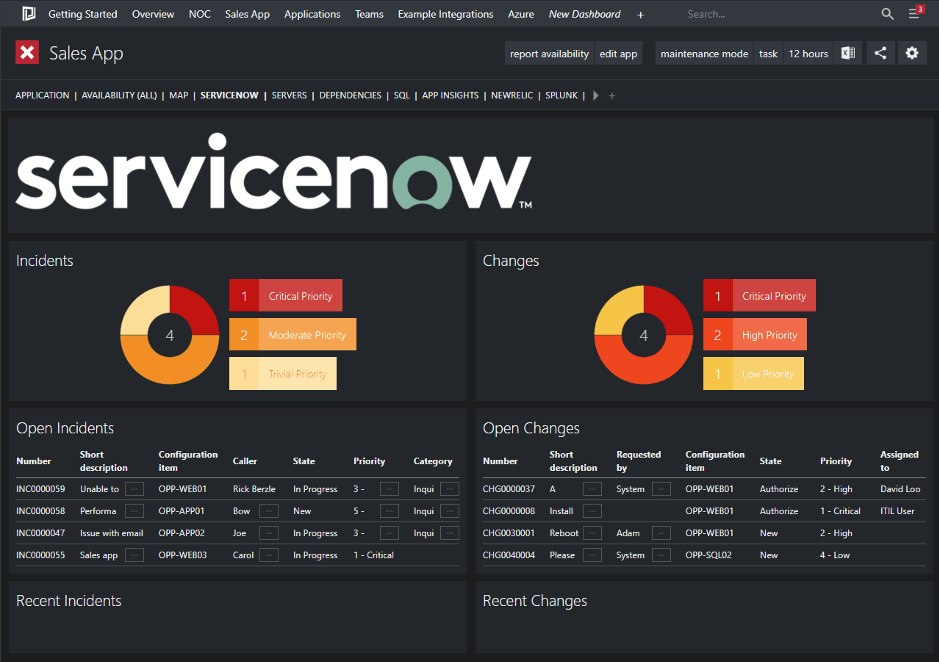Switch to APP INSIGHTS tab
Viewport: 939px width, 662px height.
pyautogui.click(x=450, y=95)
